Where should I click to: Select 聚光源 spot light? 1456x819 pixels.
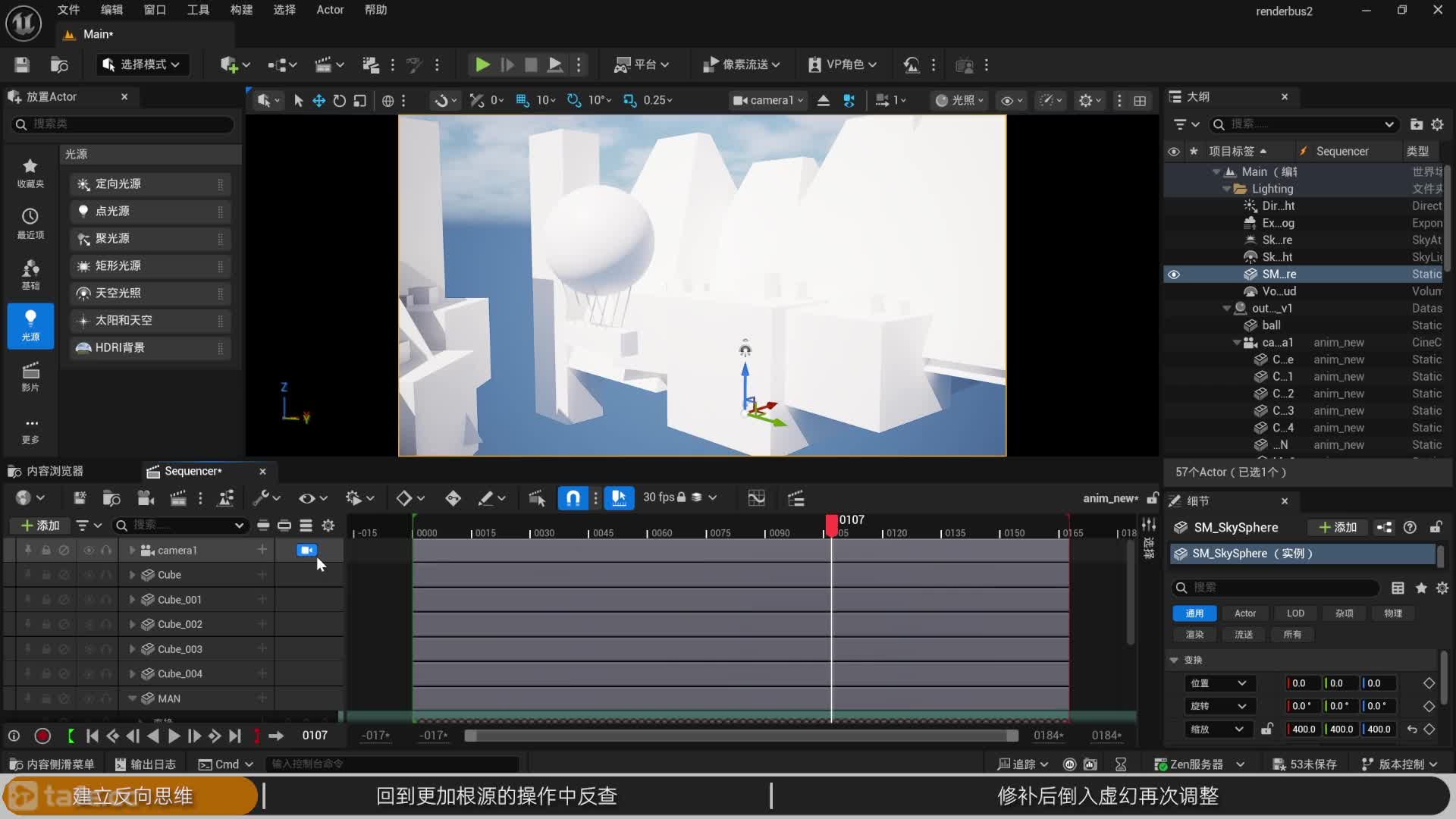(x=150, y=239)
